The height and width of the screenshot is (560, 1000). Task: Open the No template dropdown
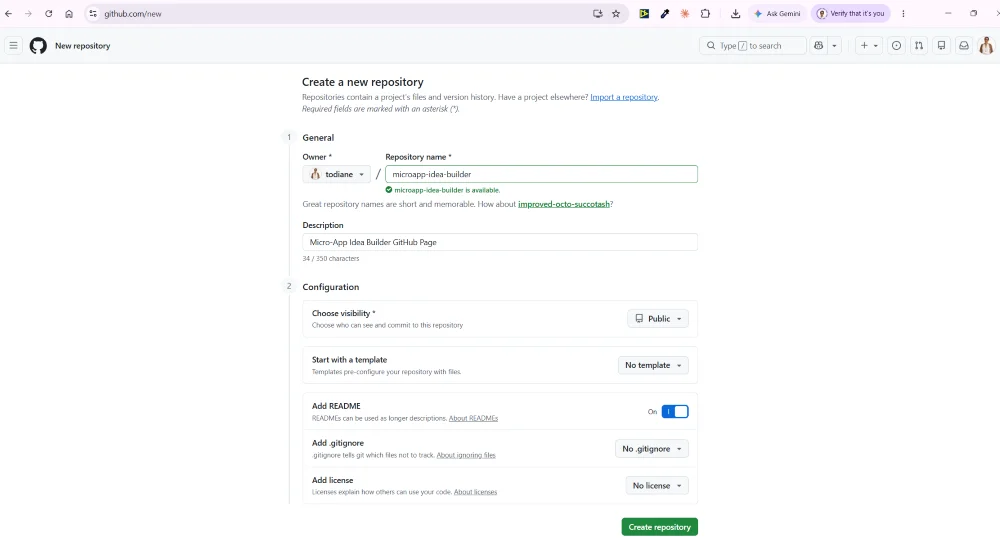pyautogui.click(x=653, y=365)
